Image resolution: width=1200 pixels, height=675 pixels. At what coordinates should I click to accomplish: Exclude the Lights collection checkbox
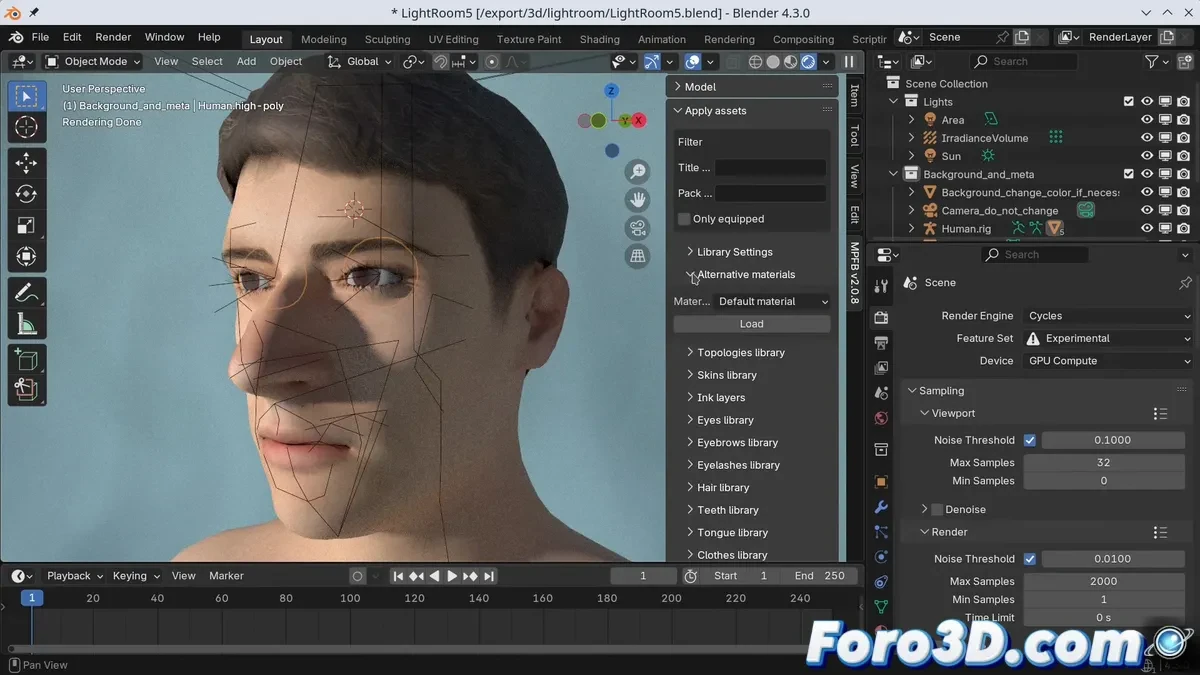pos(1129,102)
